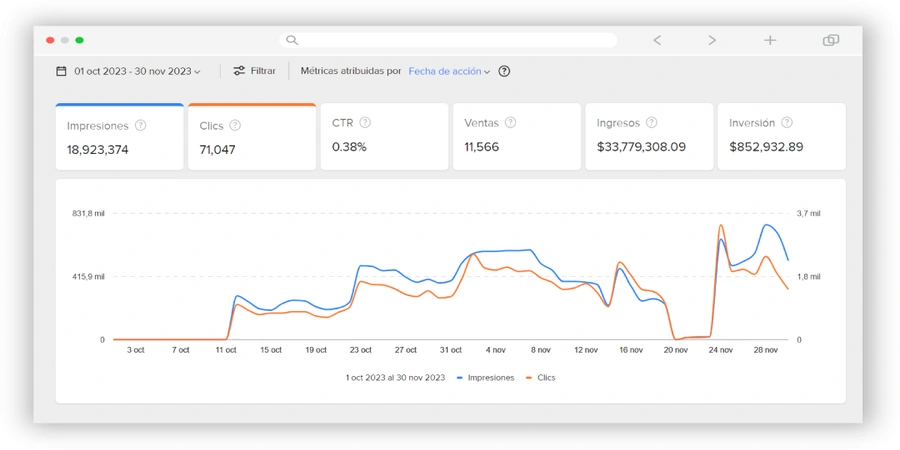Click the Filtrar sliders icon
Image resolution: width=900 pixels, height=450 pixels.
239,71
